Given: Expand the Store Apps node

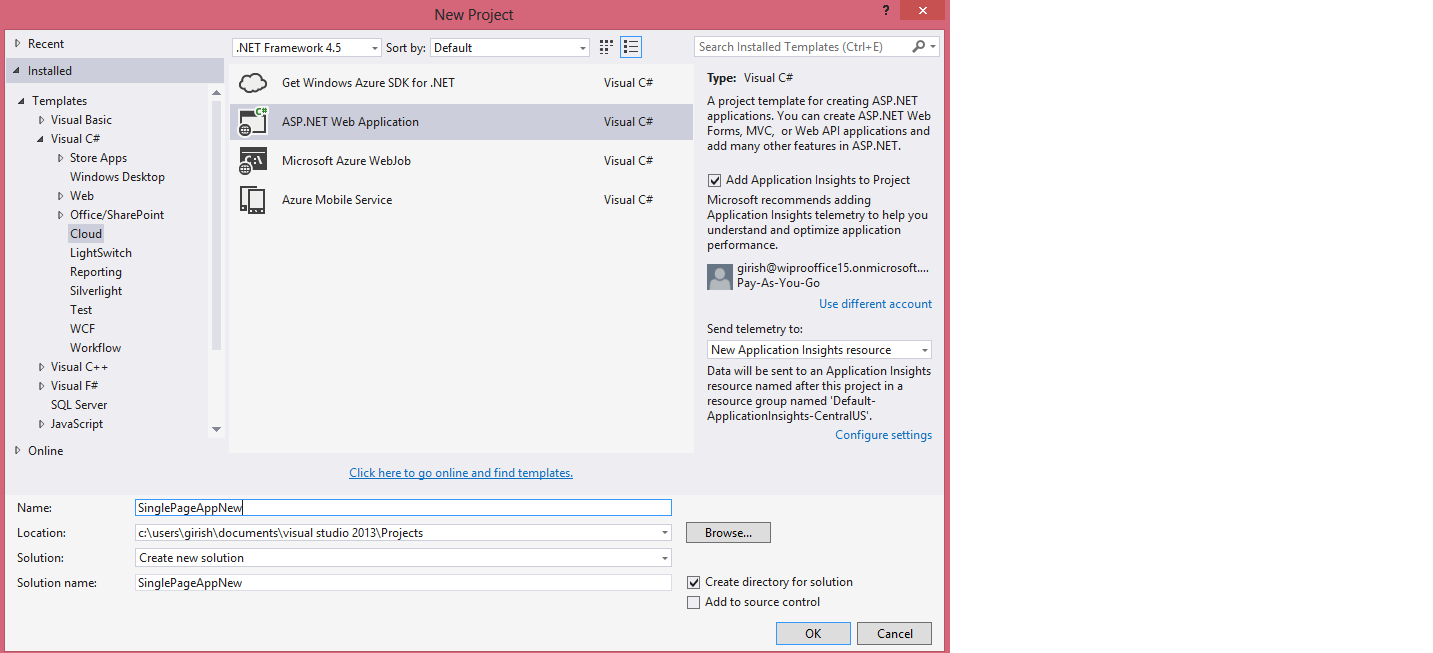Looking at the screenshot, I should [x=60, y=158].
